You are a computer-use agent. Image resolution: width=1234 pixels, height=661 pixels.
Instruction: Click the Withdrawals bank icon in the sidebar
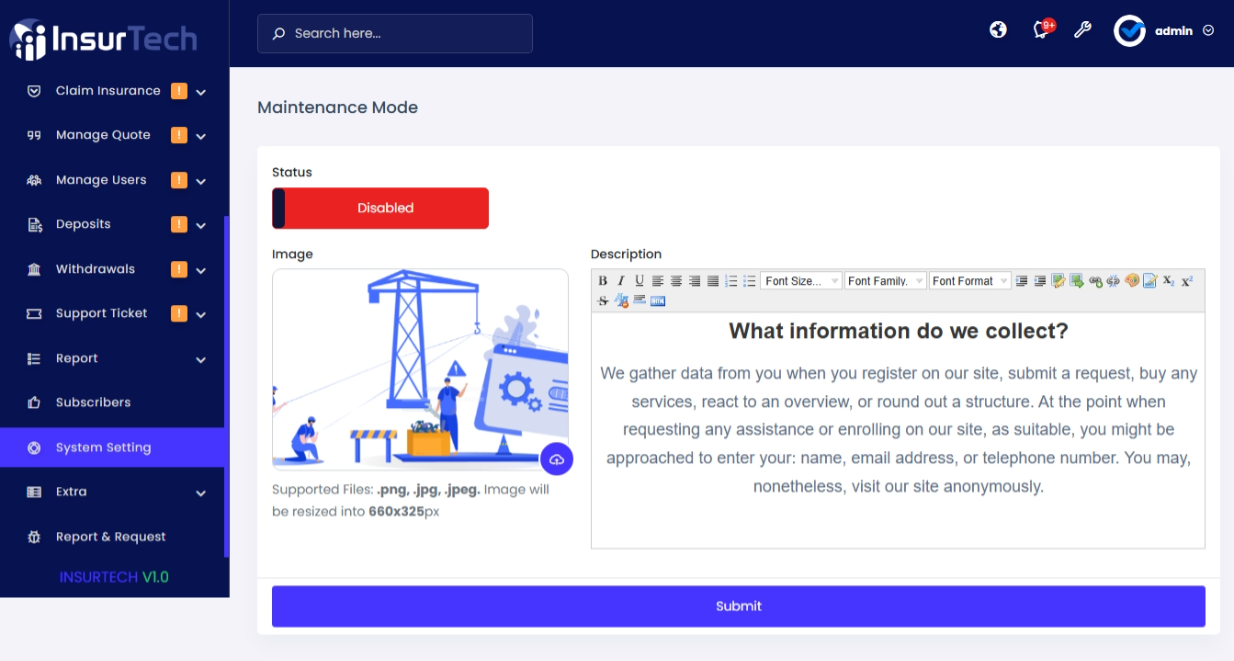(x=34, y=269)
